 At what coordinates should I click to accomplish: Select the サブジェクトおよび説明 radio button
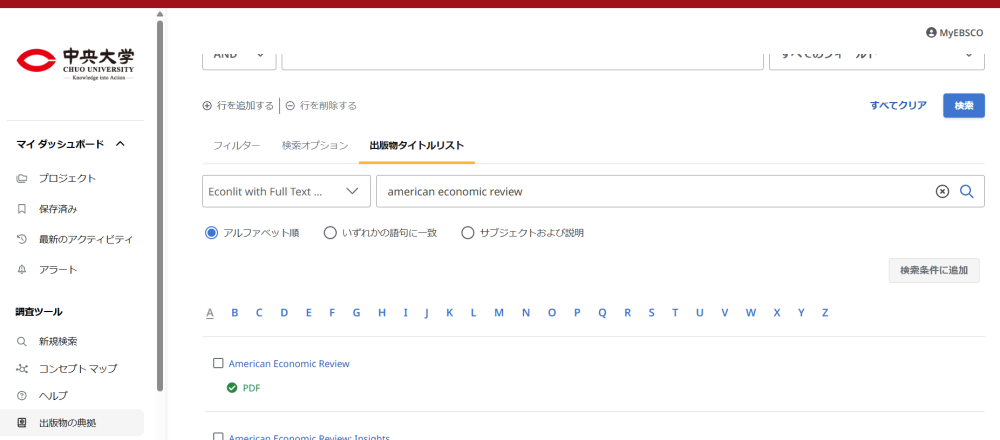[x=467, y=233]
